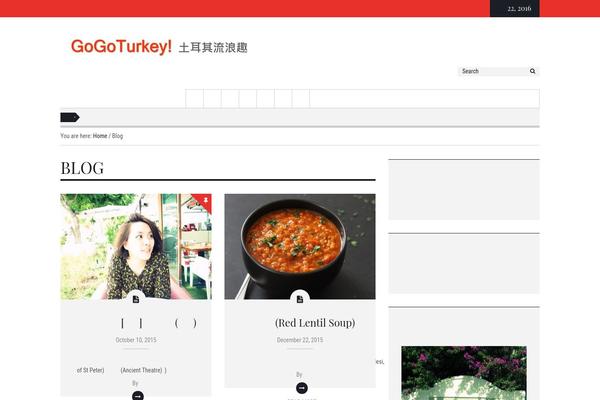Screen dimensions: 600x400
Task: Open the (Red Lentil Soup) post title
Action: (x=315, y=323)
